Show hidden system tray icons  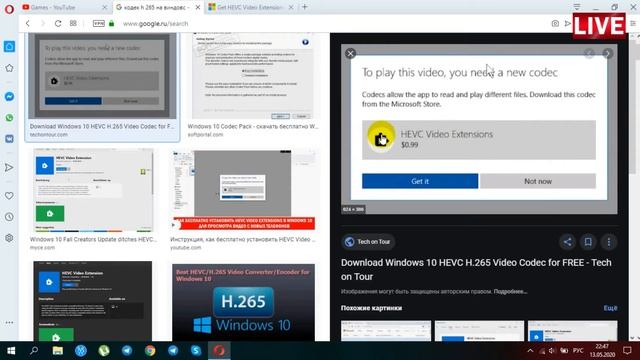click(530, 351)
